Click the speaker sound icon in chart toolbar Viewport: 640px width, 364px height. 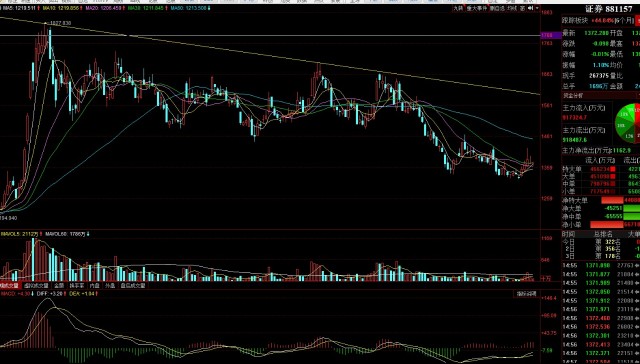coord(530,8)
